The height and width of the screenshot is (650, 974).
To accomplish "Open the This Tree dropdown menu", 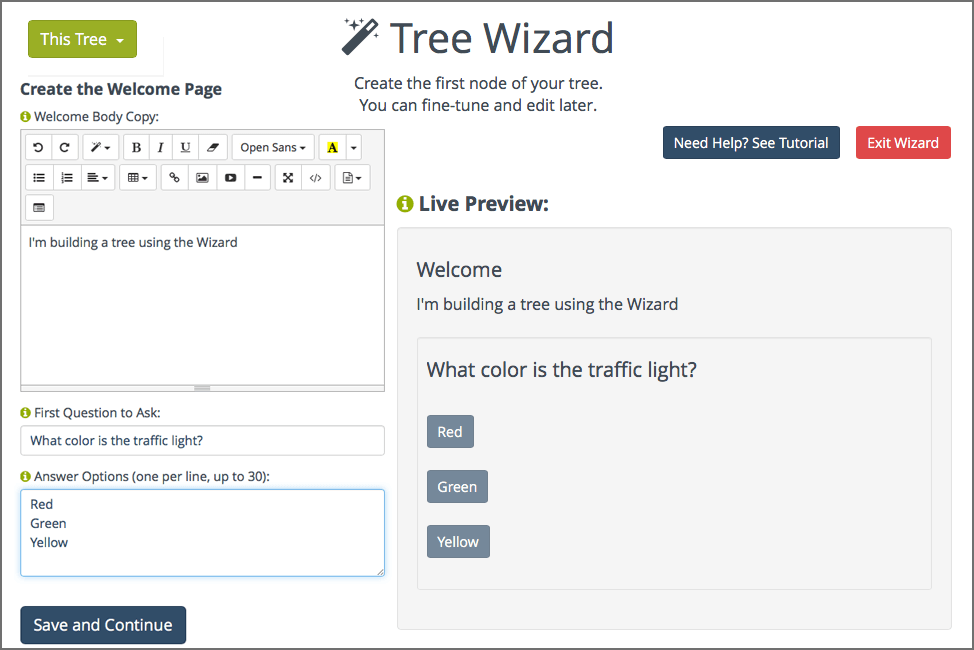I will point(82,39).
